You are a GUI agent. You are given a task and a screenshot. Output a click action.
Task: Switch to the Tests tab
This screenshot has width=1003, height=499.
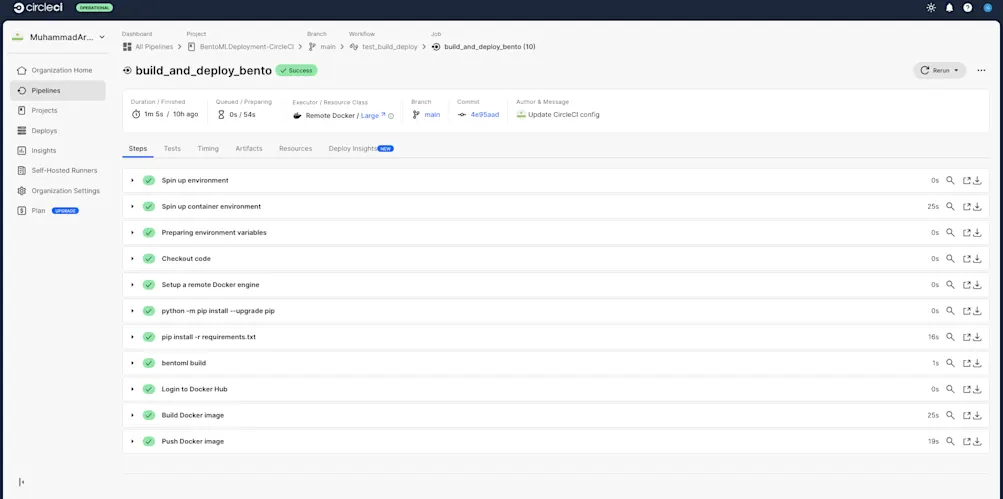point(172,148)
